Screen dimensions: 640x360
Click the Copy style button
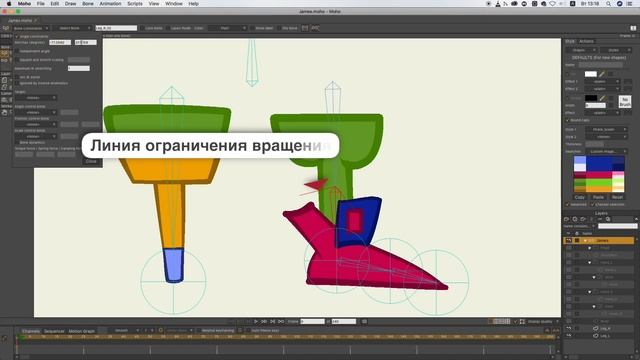pyautogui.click(x=580, y=197)
